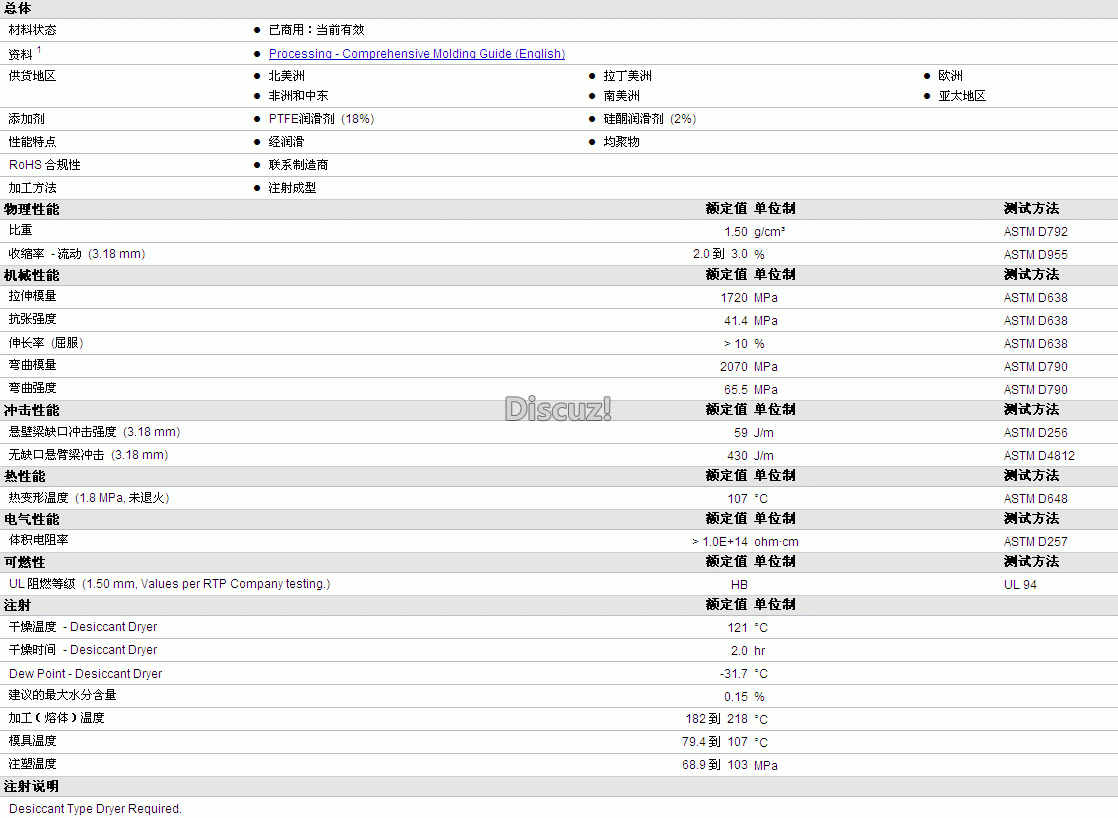Select the 南美洲 supply region
The width and height of the screenshot is (1118, 818).
(x=622, y=96)
